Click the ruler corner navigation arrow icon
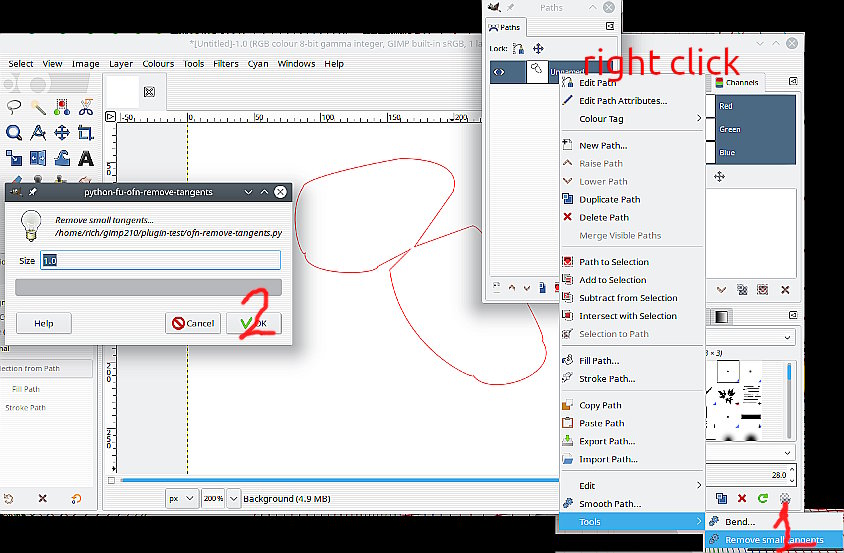Screen dimensions: 844x553 click(x=110, y=116)
